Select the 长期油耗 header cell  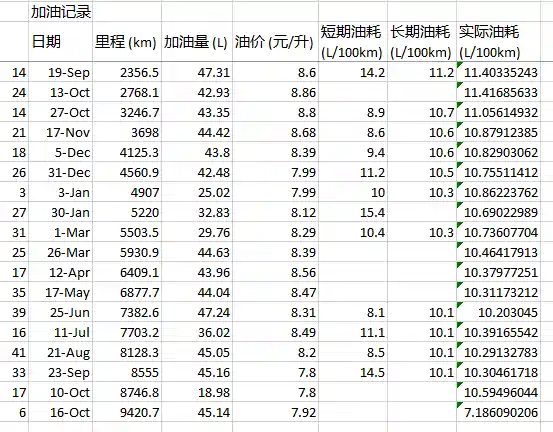click(x=422, y=42)
